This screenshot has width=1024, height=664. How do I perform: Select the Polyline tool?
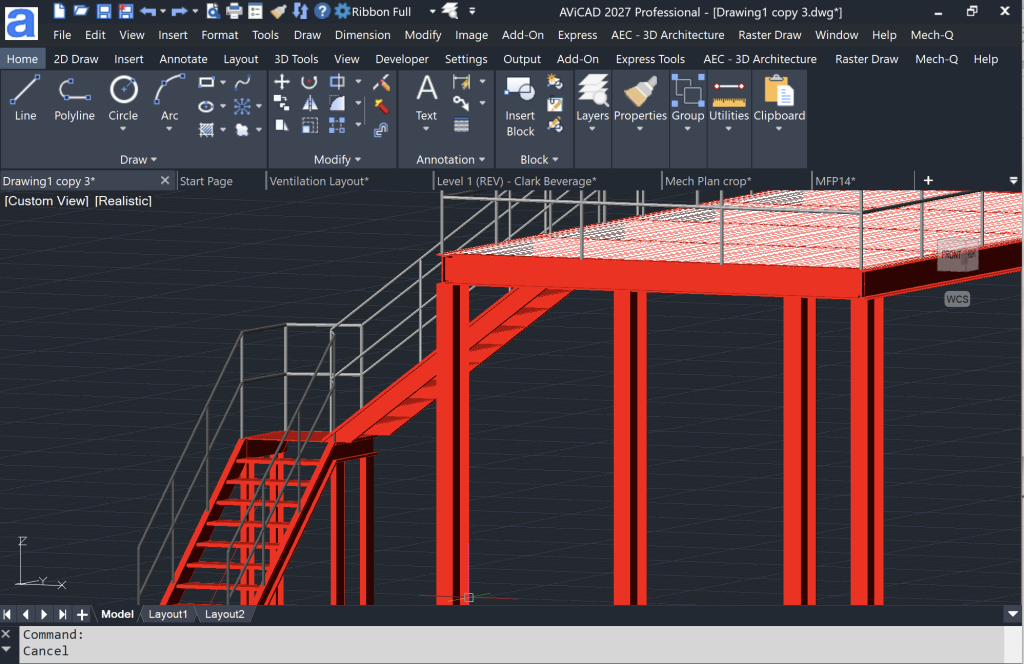click(74, 98)
